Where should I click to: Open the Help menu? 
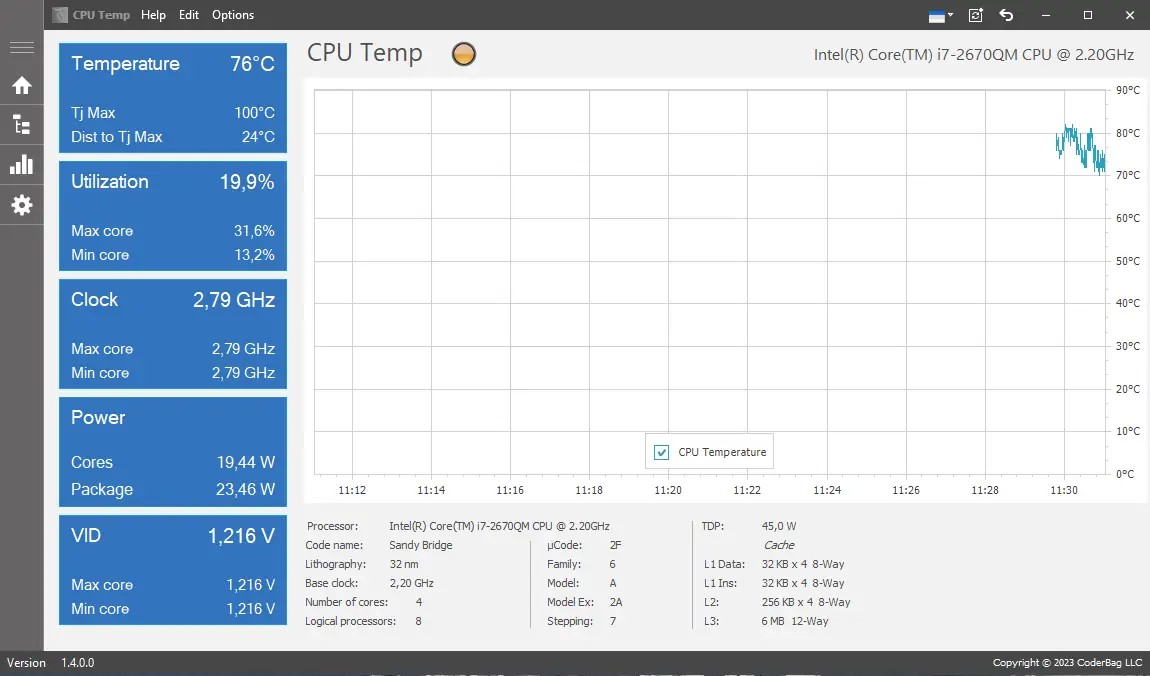(x=153, y=15)
